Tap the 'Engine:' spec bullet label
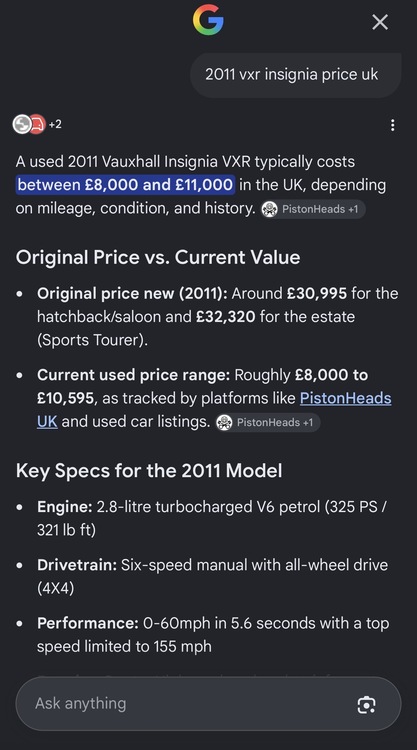Image resolution: width=417 pixels, height=750 pixels. coord(65,507)
